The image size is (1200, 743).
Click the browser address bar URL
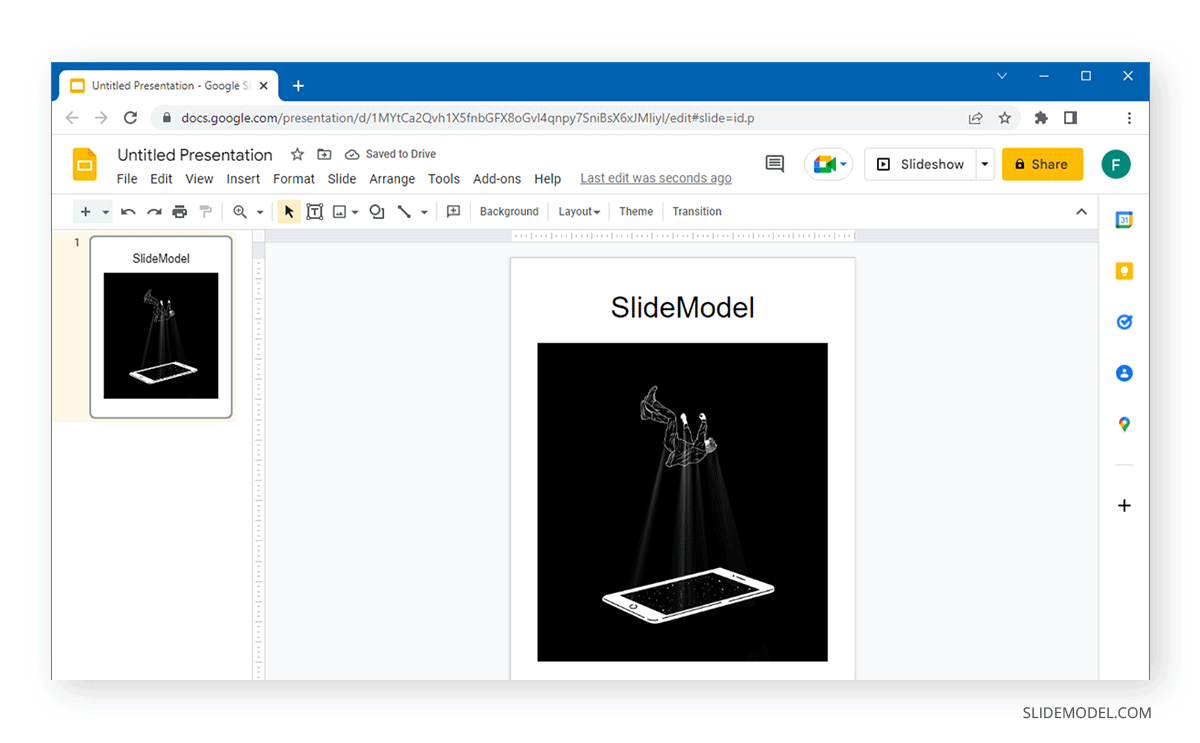coord(467,118)
